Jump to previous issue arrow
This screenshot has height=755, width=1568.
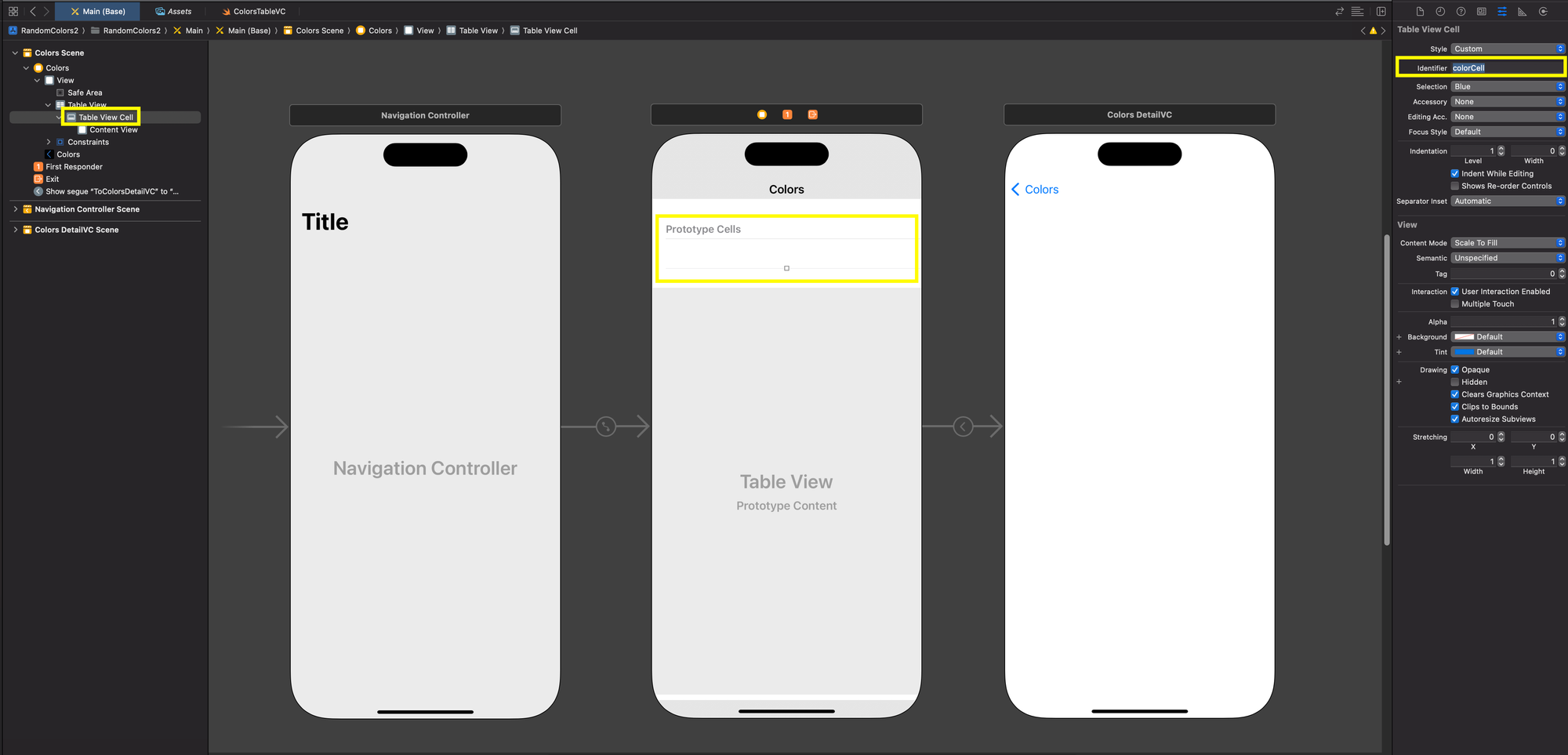click(1363, 31)
